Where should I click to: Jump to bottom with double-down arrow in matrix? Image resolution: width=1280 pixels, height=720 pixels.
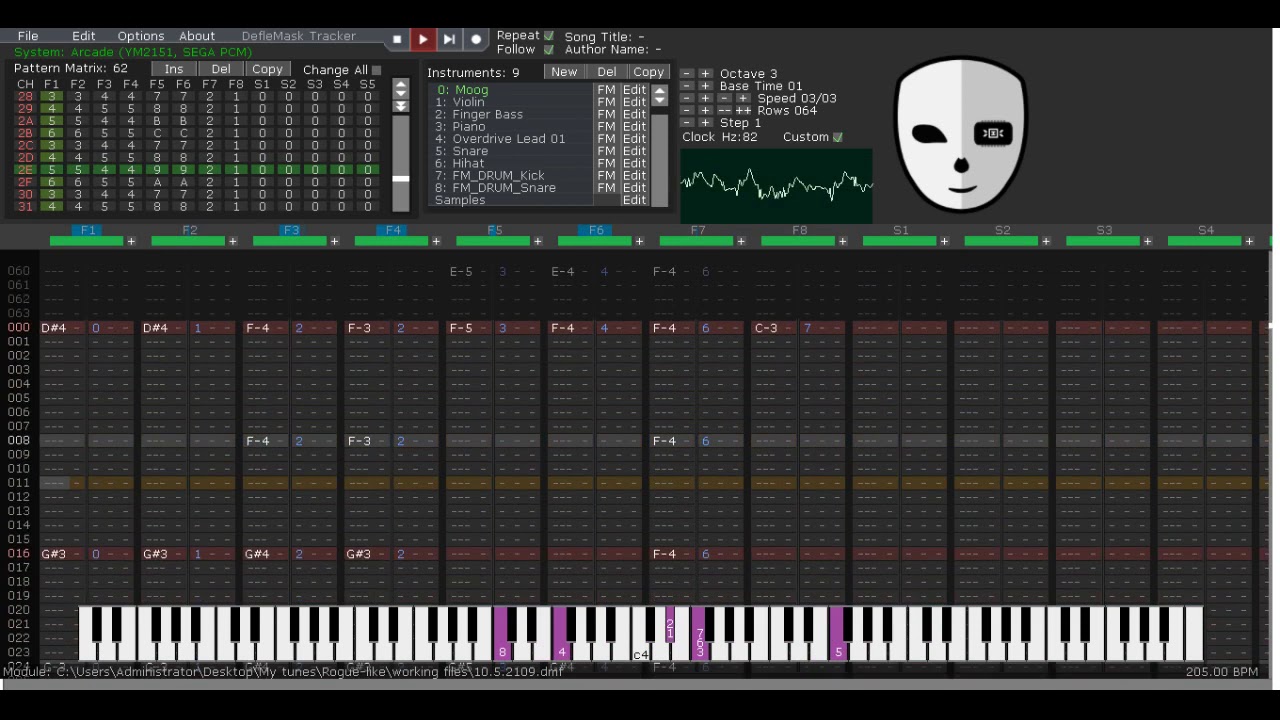pyautogui.click(x=401, y=106)
